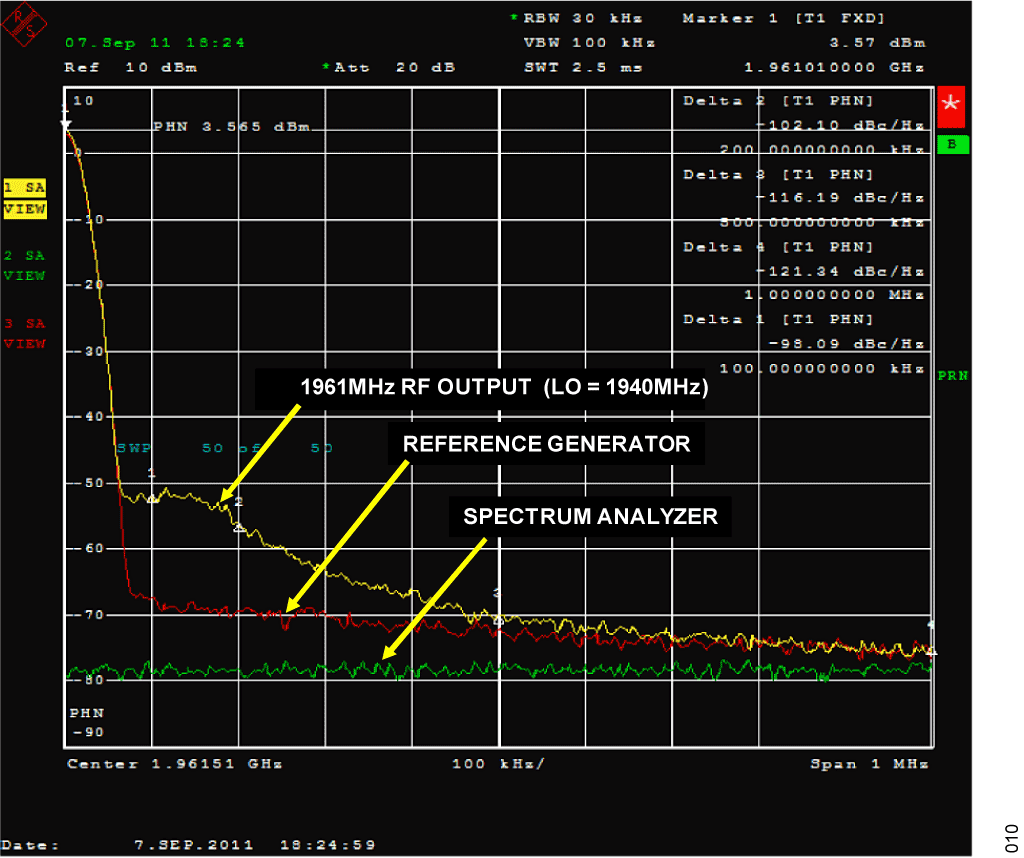The width and height of the screenshot is (1024, 858).
Task: Click delta marker 4 at the right graph edge
Action: 931,650
